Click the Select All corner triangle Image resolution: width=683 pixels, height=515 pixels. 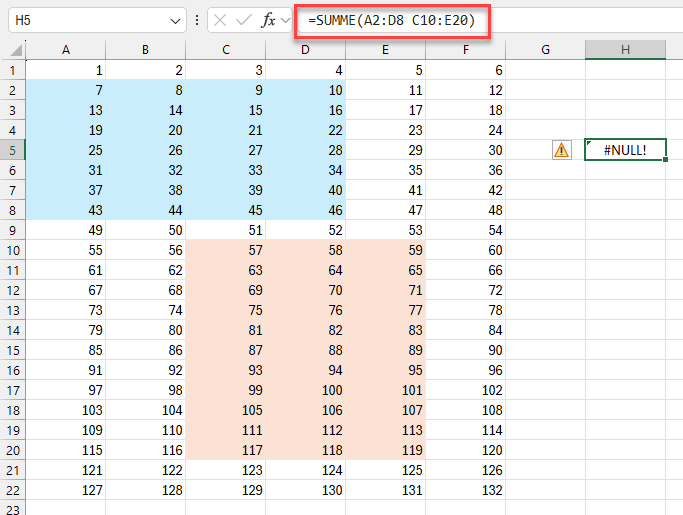pos(16,51)
